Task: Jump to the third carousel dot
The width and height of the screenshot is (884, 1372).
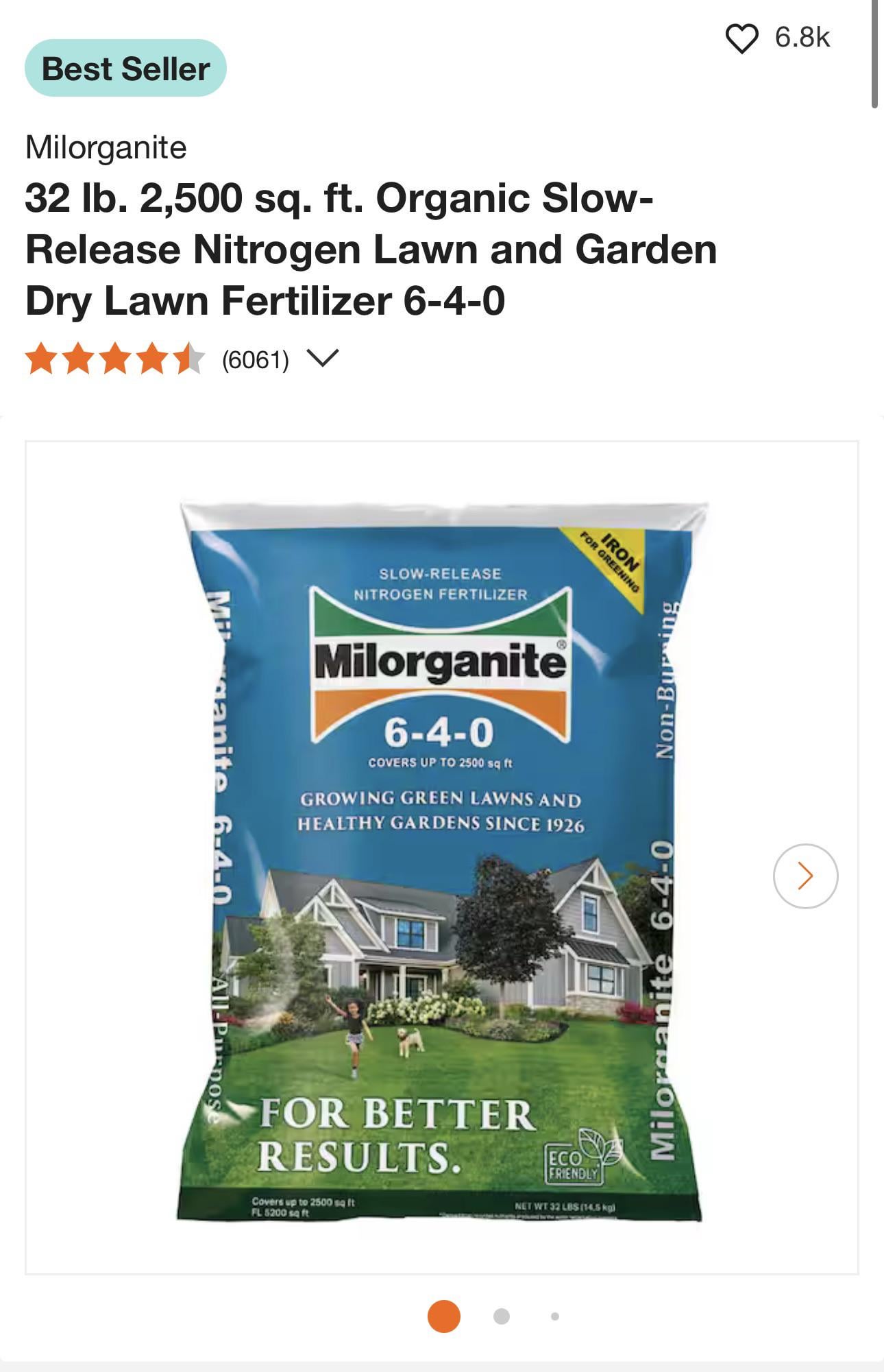Action: tap(554, 1316)
